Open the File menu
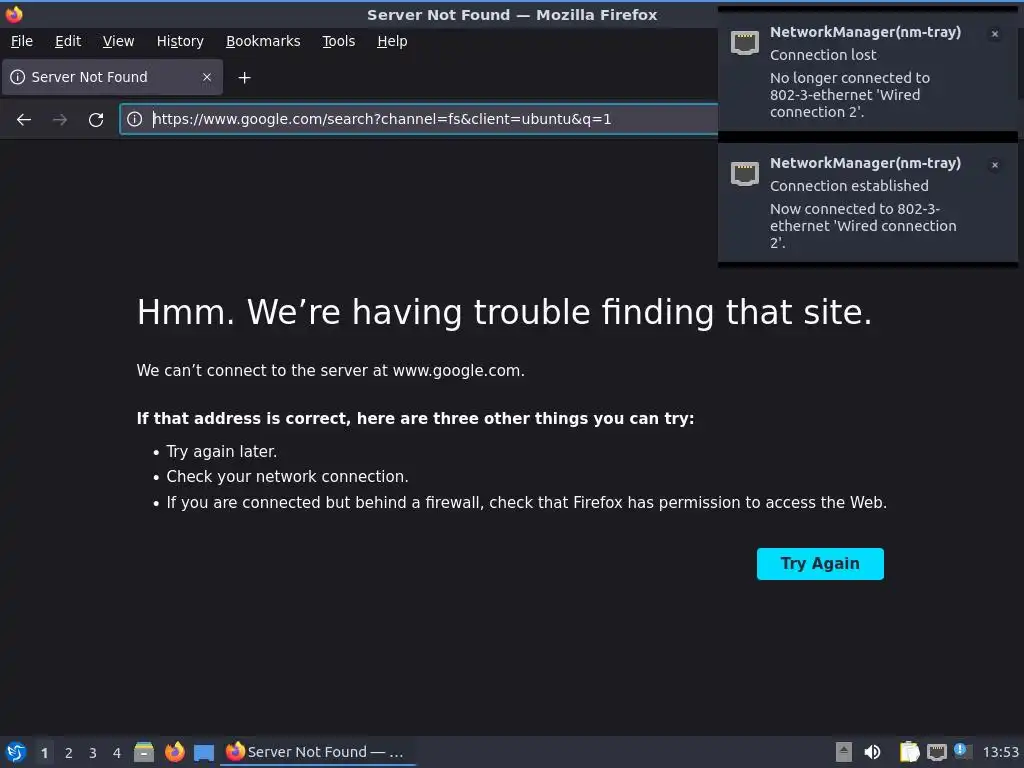Image resolution: width=1024 pixels, height=768 pixels. coord(22,41)
